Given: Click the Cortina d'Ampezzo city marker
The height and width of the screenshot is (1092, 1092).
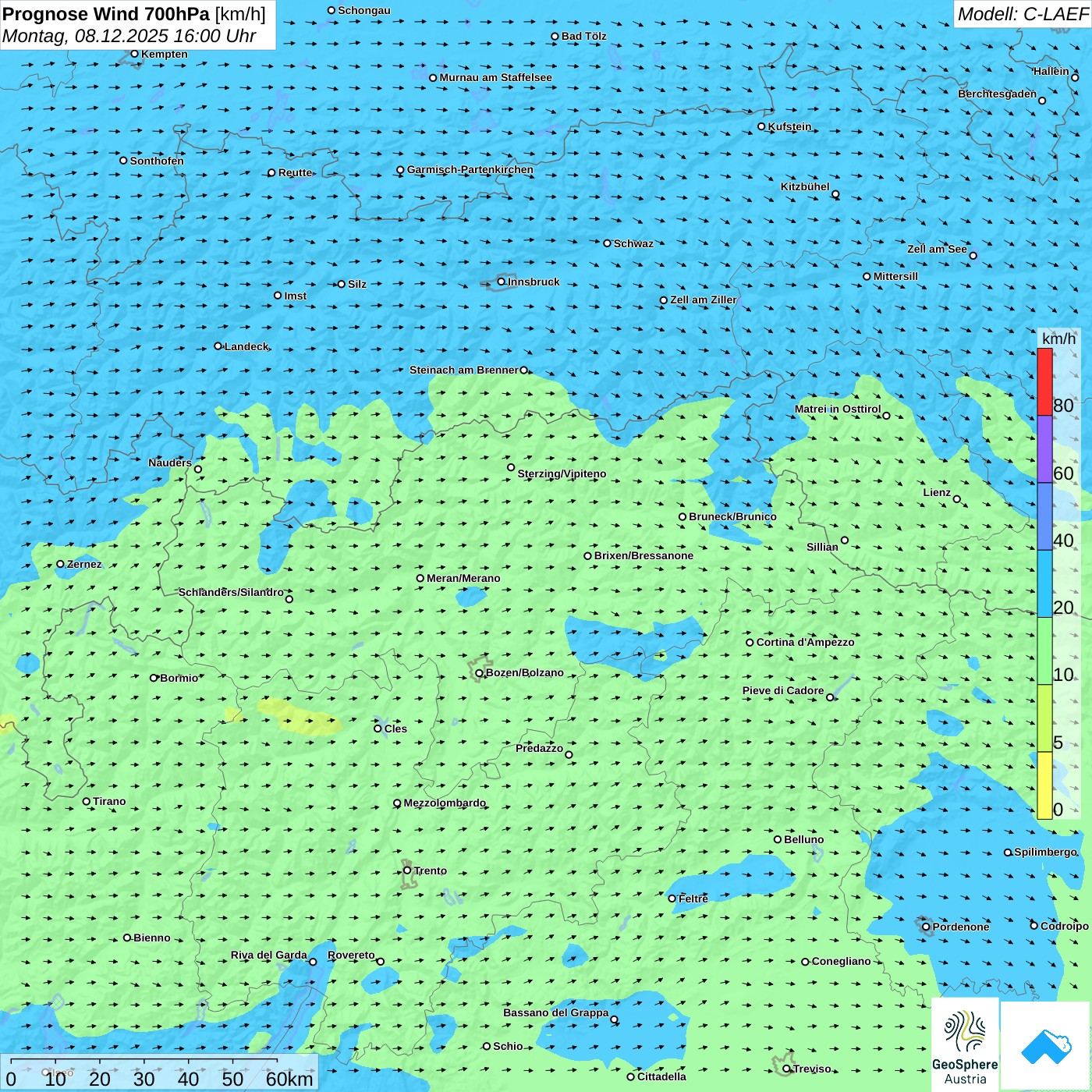Looking at the screenshot, I should pyautogui.click(x=750, y=643).
